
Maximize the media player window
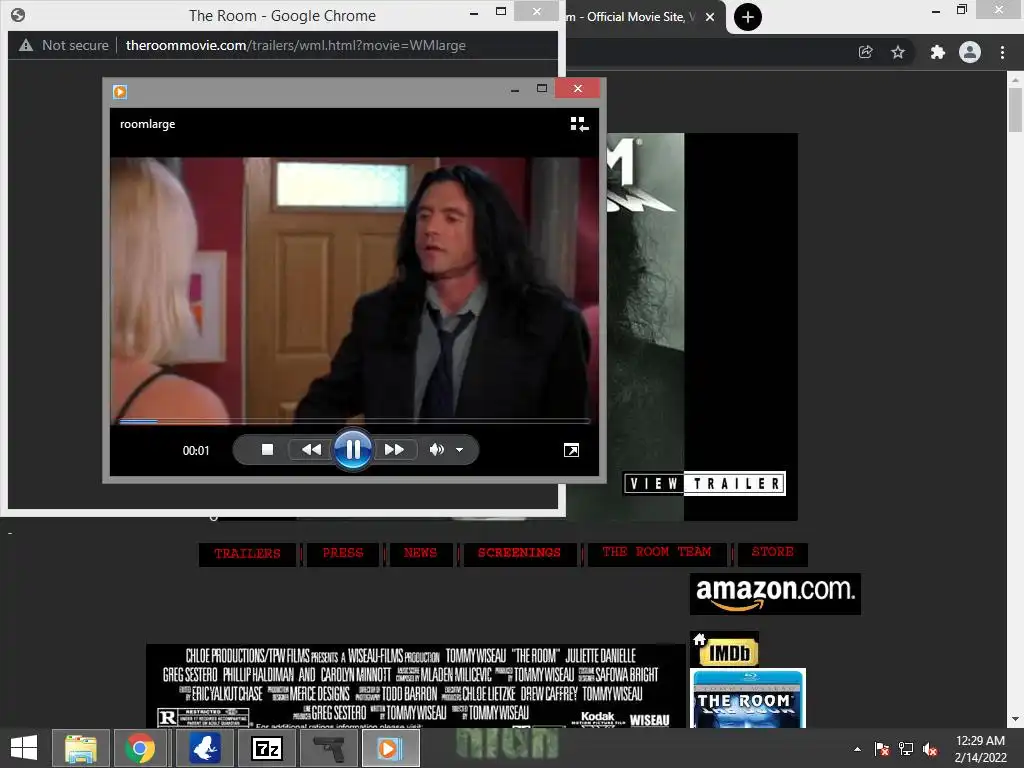542,88
